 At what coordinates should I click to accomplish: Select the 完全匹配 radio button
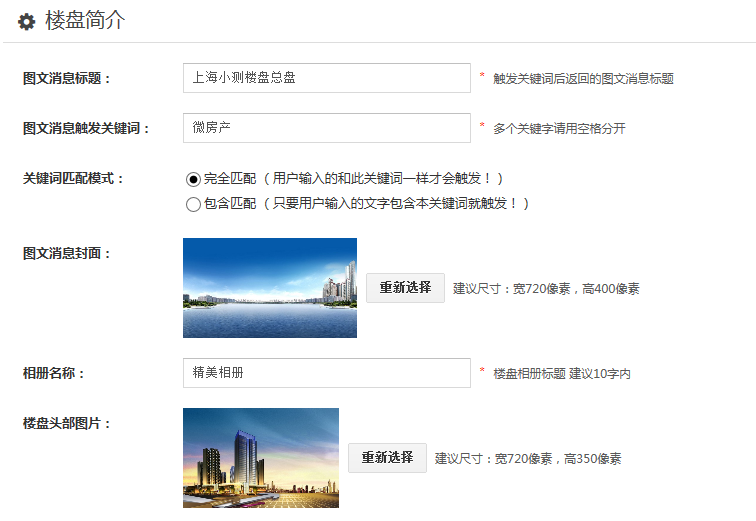[x=193, y=179]
